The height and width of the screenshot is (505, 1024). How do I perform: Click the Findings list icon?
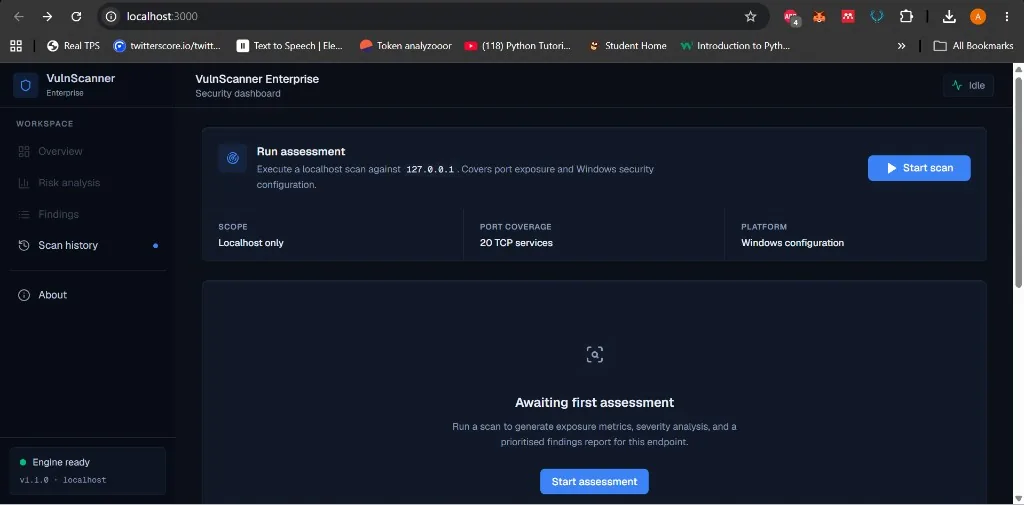click(24, 214)
